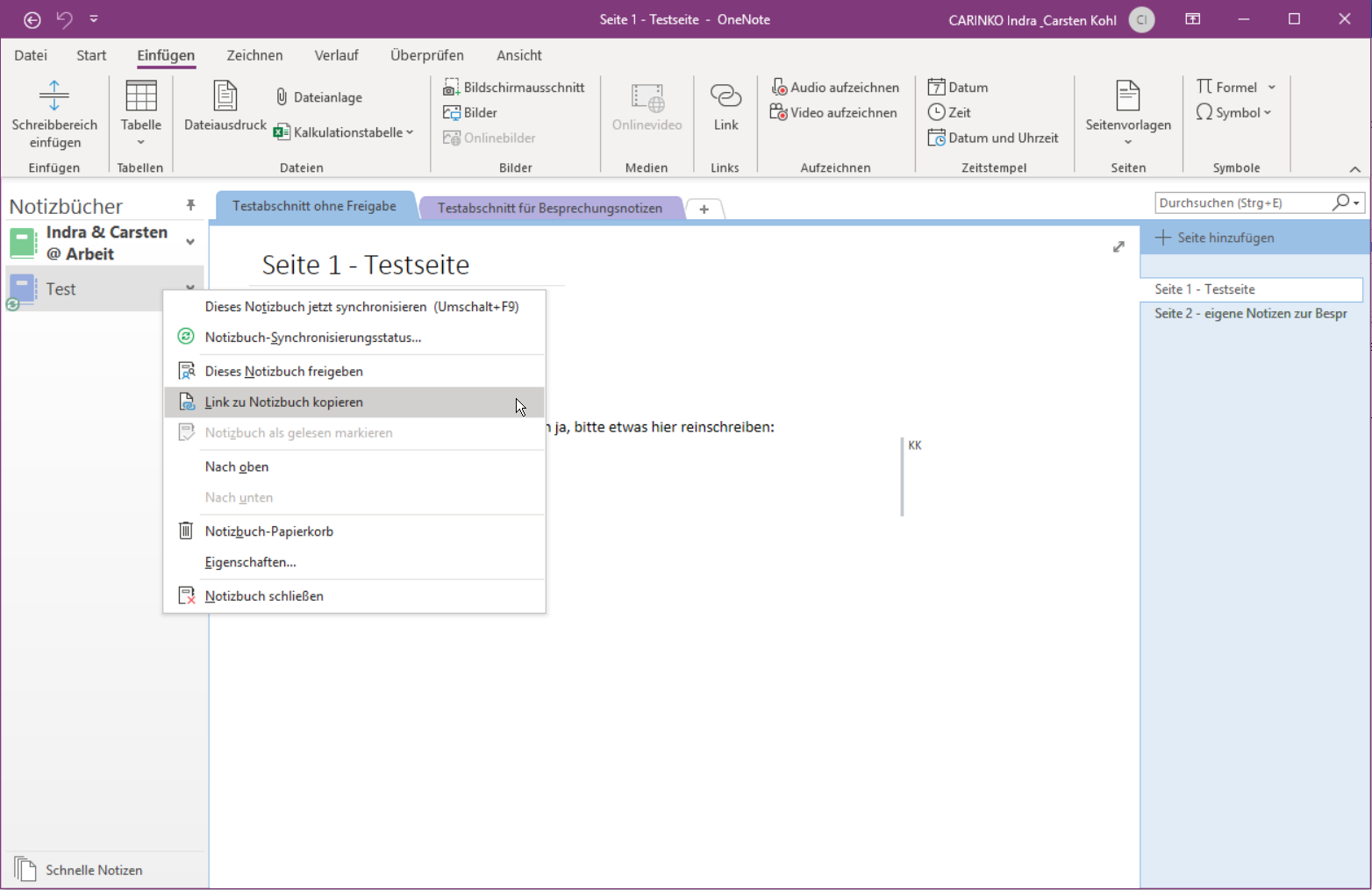The width and height of the screenshot is (1372, 890).
Task: Take a Bildschirmausschnitt screen clipping
Action: [x=514, y=88]
